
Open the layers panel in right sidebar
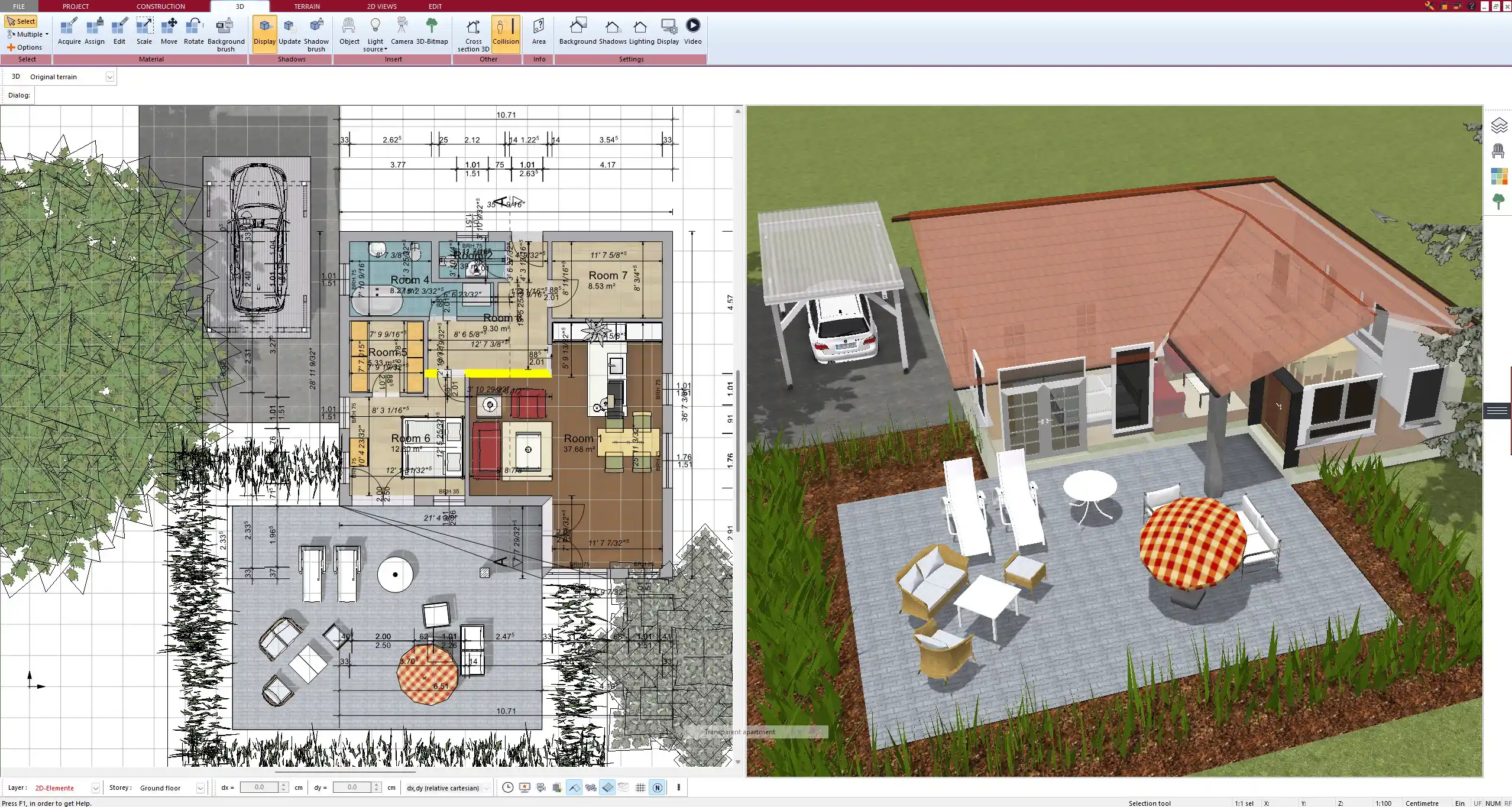1499,126
